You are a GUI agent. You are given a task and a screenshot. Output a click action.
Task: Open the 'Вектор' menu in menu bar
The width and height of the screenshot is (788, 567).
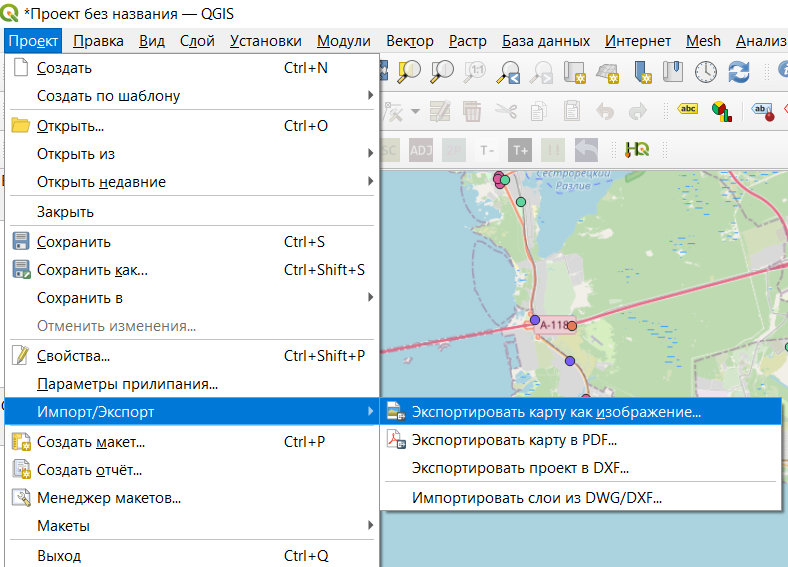[410, 41]
